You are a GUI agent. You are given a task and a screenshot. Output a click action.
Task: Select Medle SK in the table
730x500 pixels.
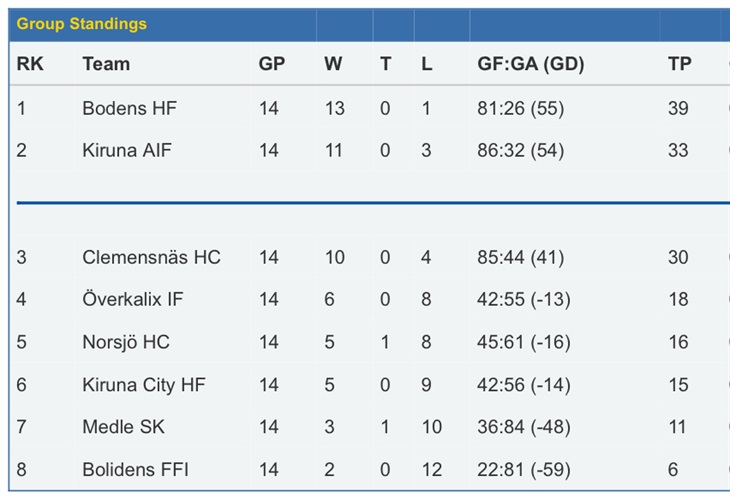(123, 427)
